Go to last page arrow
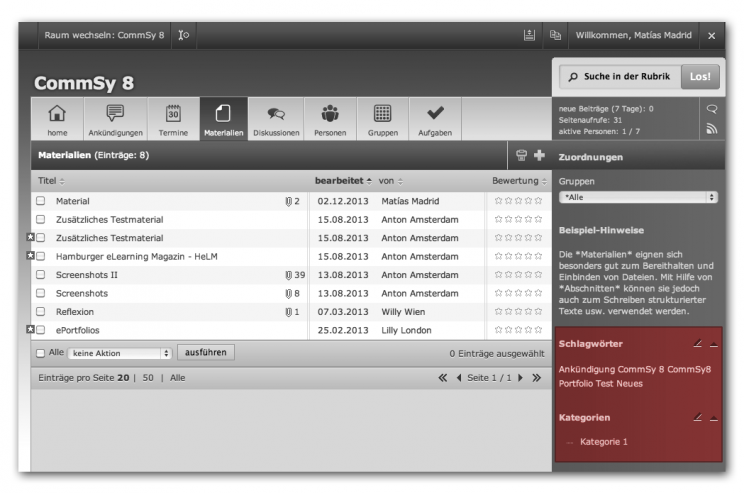744x493 pixels. click(537, 378)
